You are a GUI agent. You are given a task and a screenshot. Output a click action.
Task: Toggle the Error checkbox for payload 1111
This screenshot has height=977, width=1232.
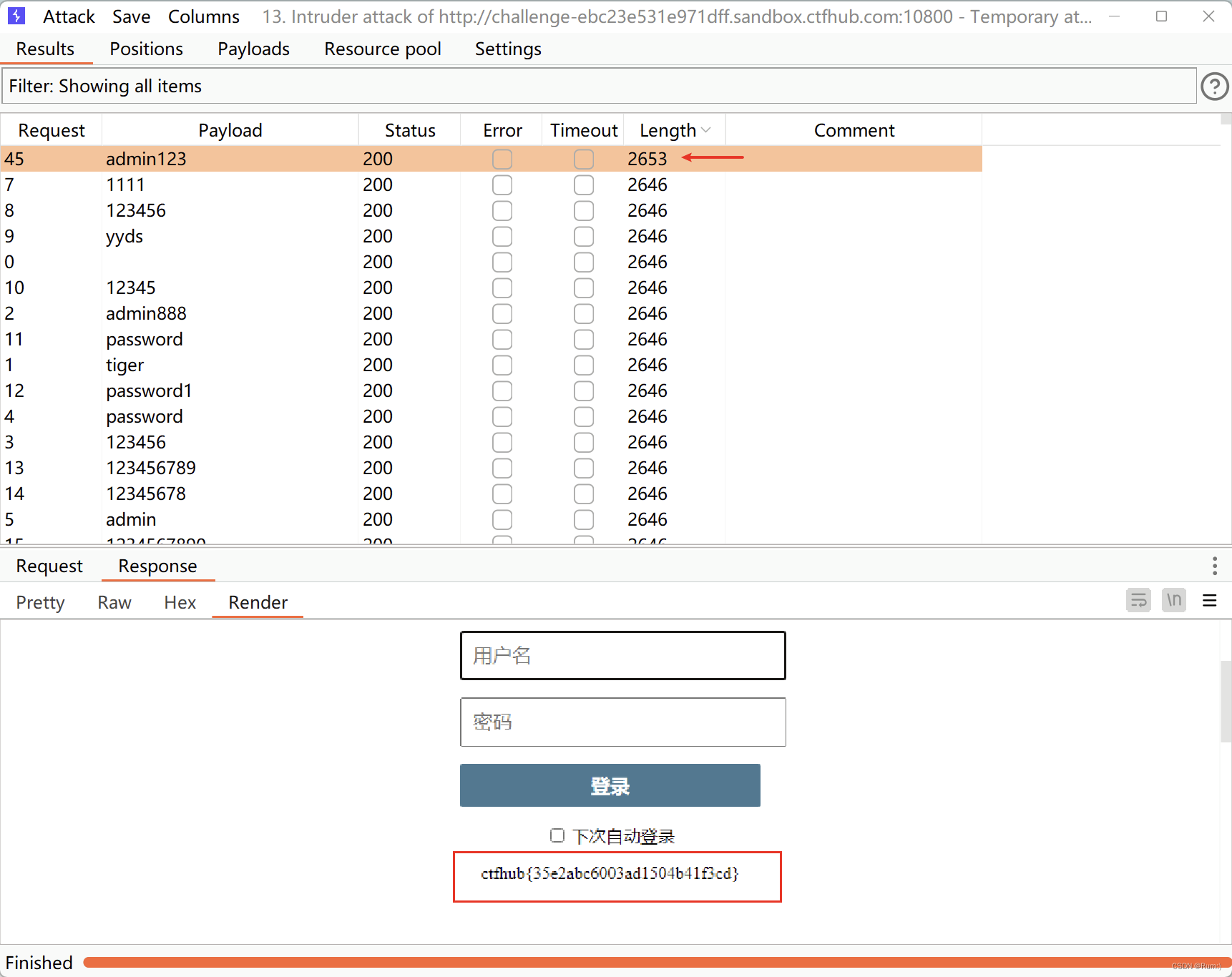pos(502,185)
